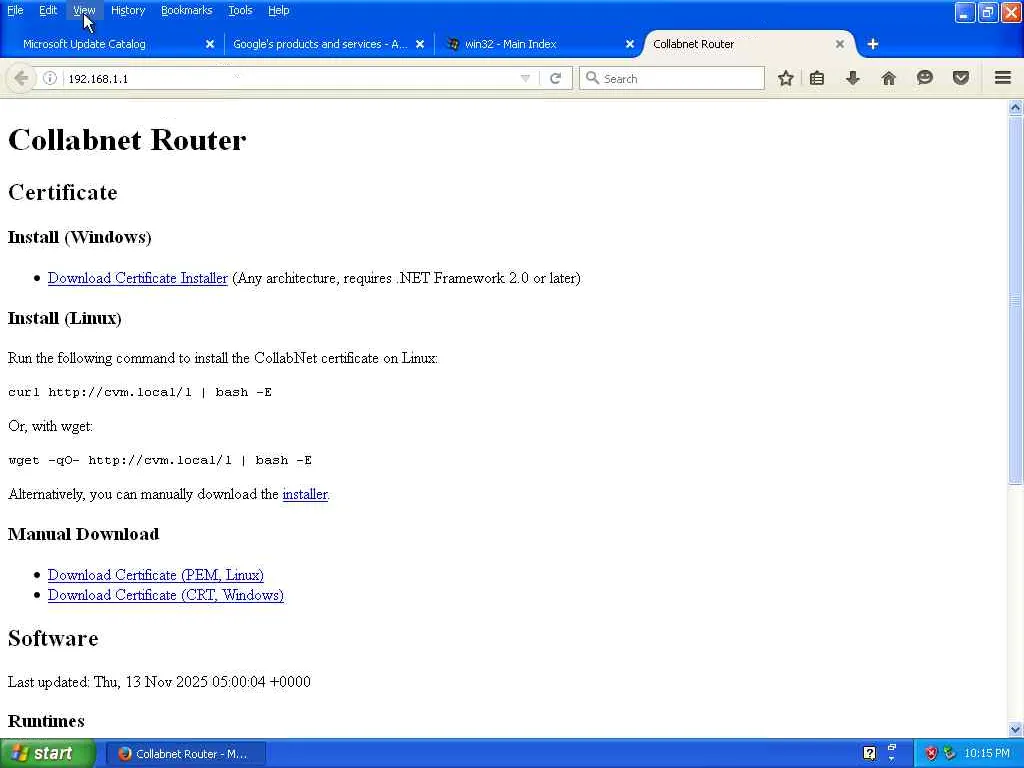
Task: Click the vertical scrollbar thumb
Action: pyautogui.click(x=1015, y=300)
